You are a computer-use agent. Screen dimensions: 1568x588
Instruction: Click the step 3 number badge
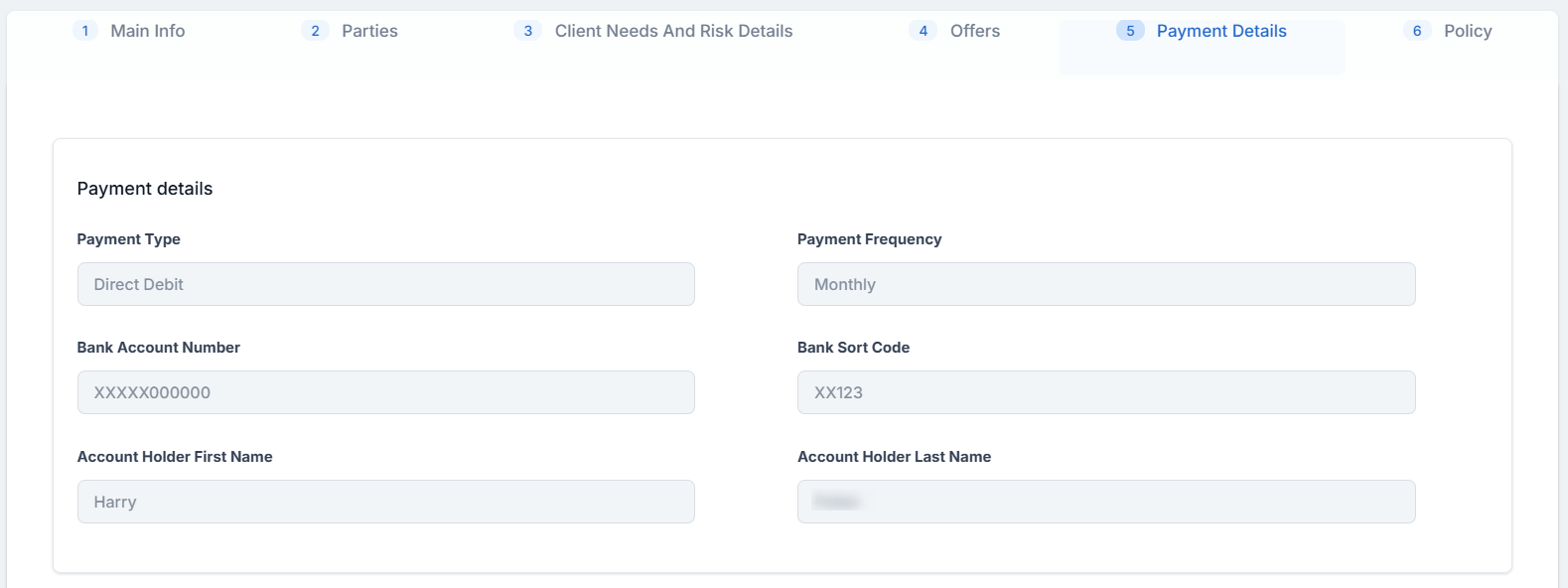528,31
